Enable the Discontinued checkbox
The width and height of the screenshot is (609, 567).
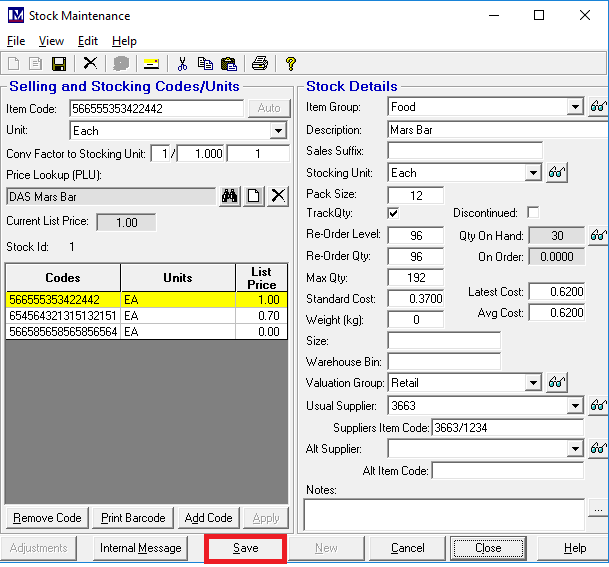pyautogui.click(x=533, y=213)
